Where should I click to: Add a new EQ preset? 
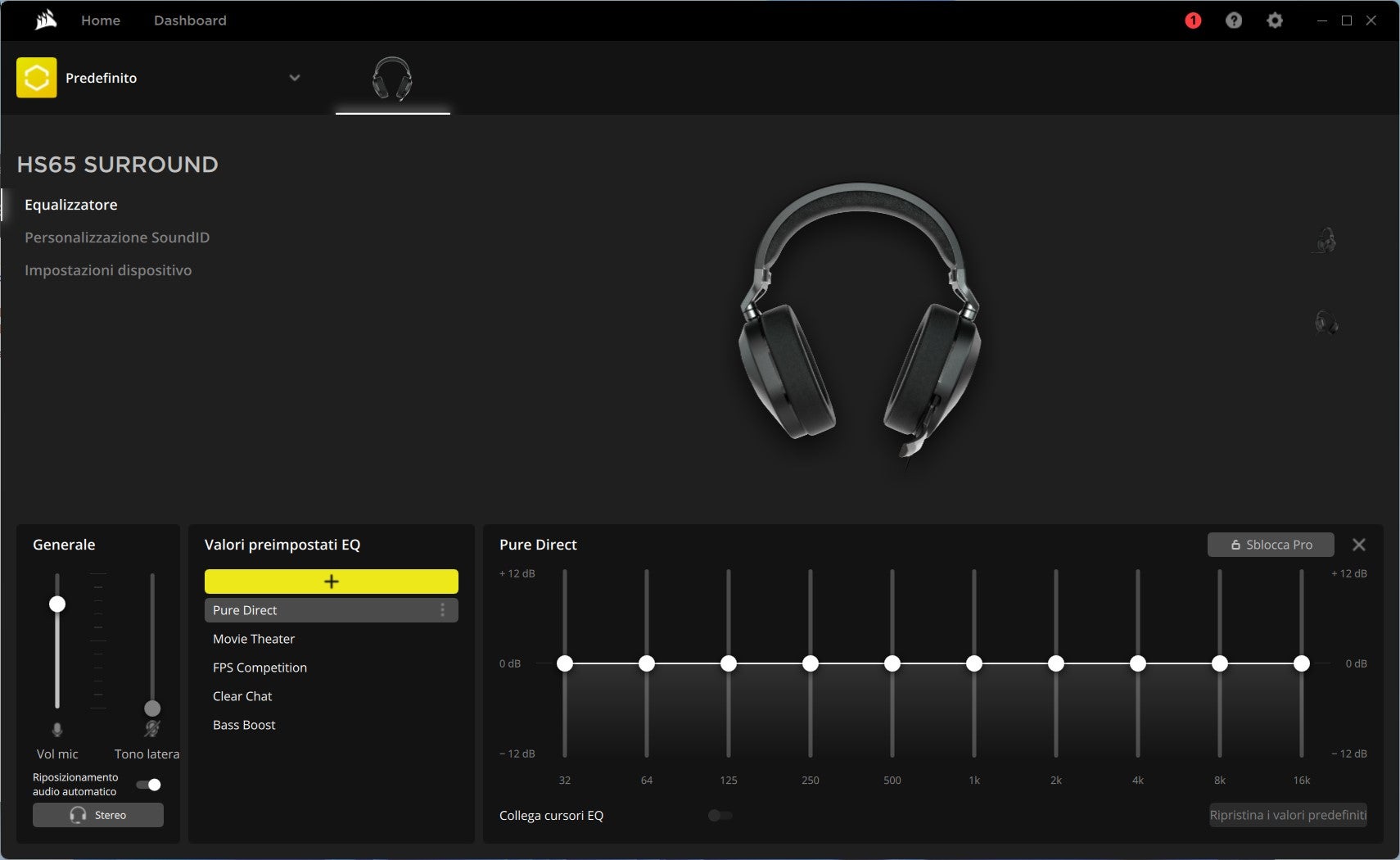click(x=332, y=582)
